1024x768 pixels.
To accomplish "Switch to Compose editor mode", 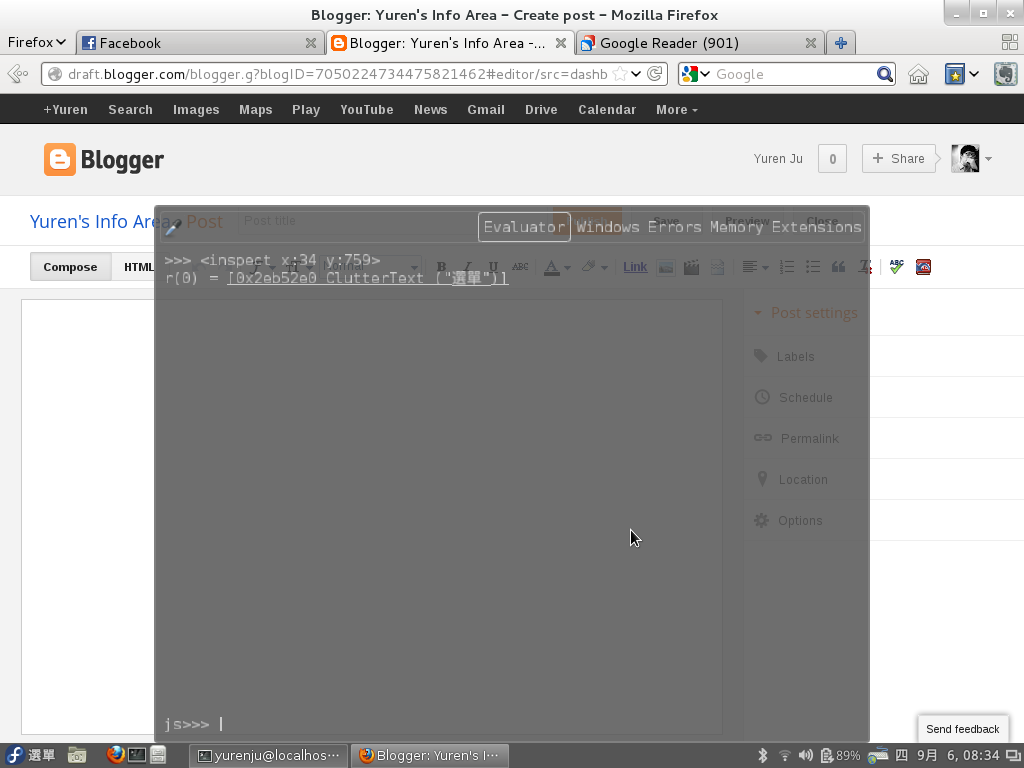I will click(x=71, y=267).
